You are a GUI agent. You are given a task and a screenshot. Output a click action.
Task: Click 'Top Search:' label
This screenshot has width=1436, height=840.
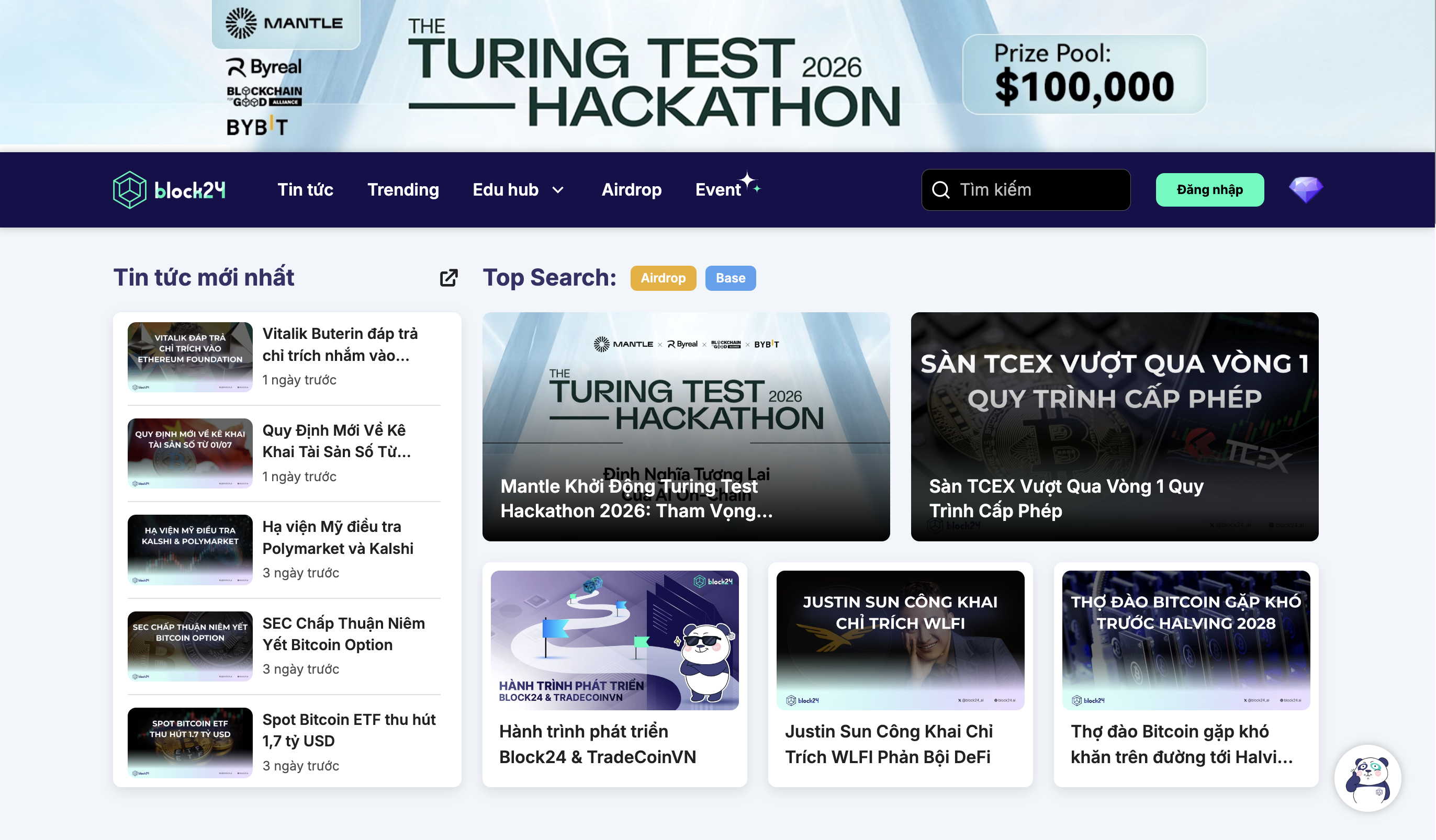pyautogui.click(x=550, y=277)
